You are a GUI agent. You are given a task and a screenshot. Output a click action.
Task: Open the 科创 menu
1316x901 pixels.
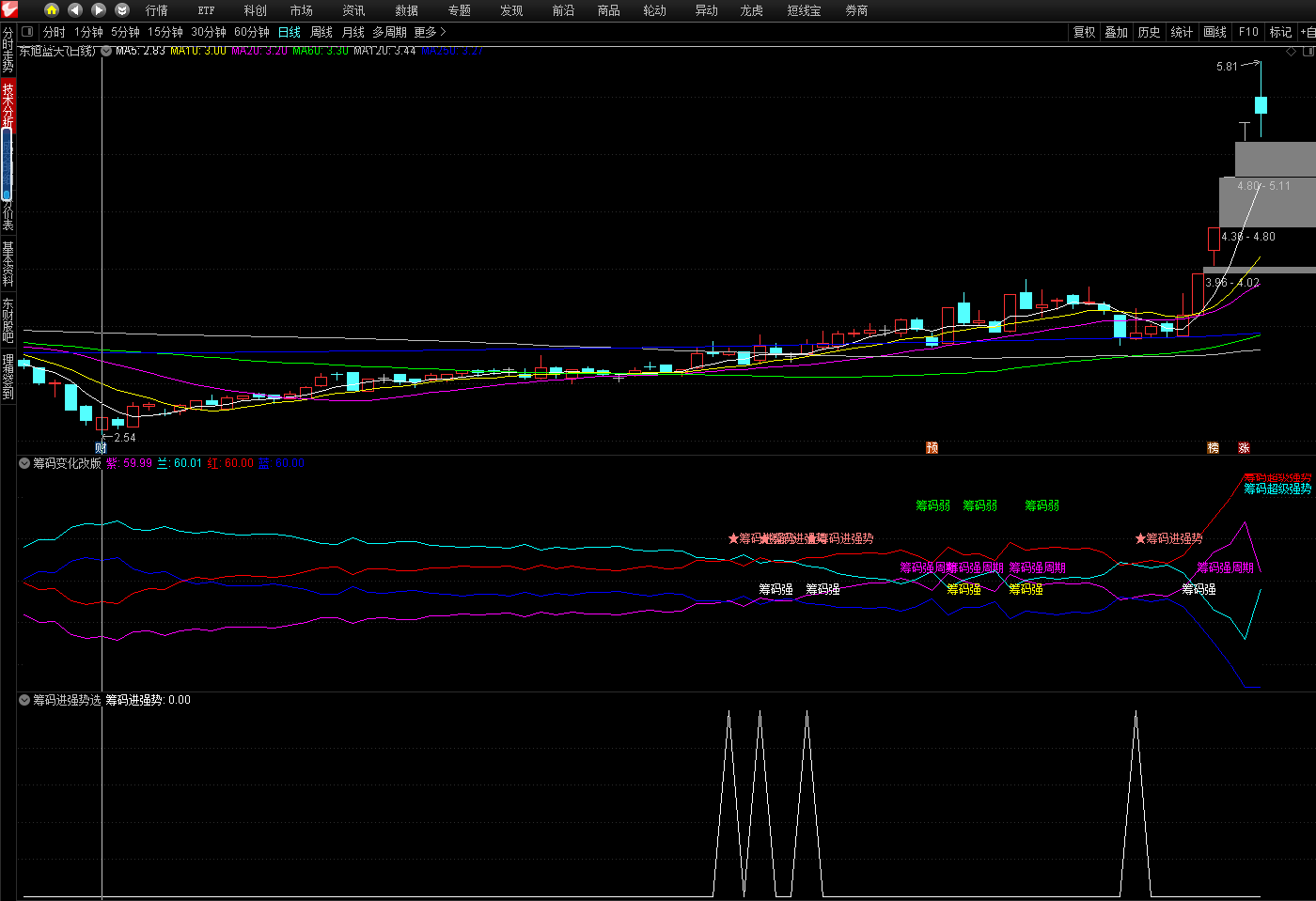click(x=255, y=10)
